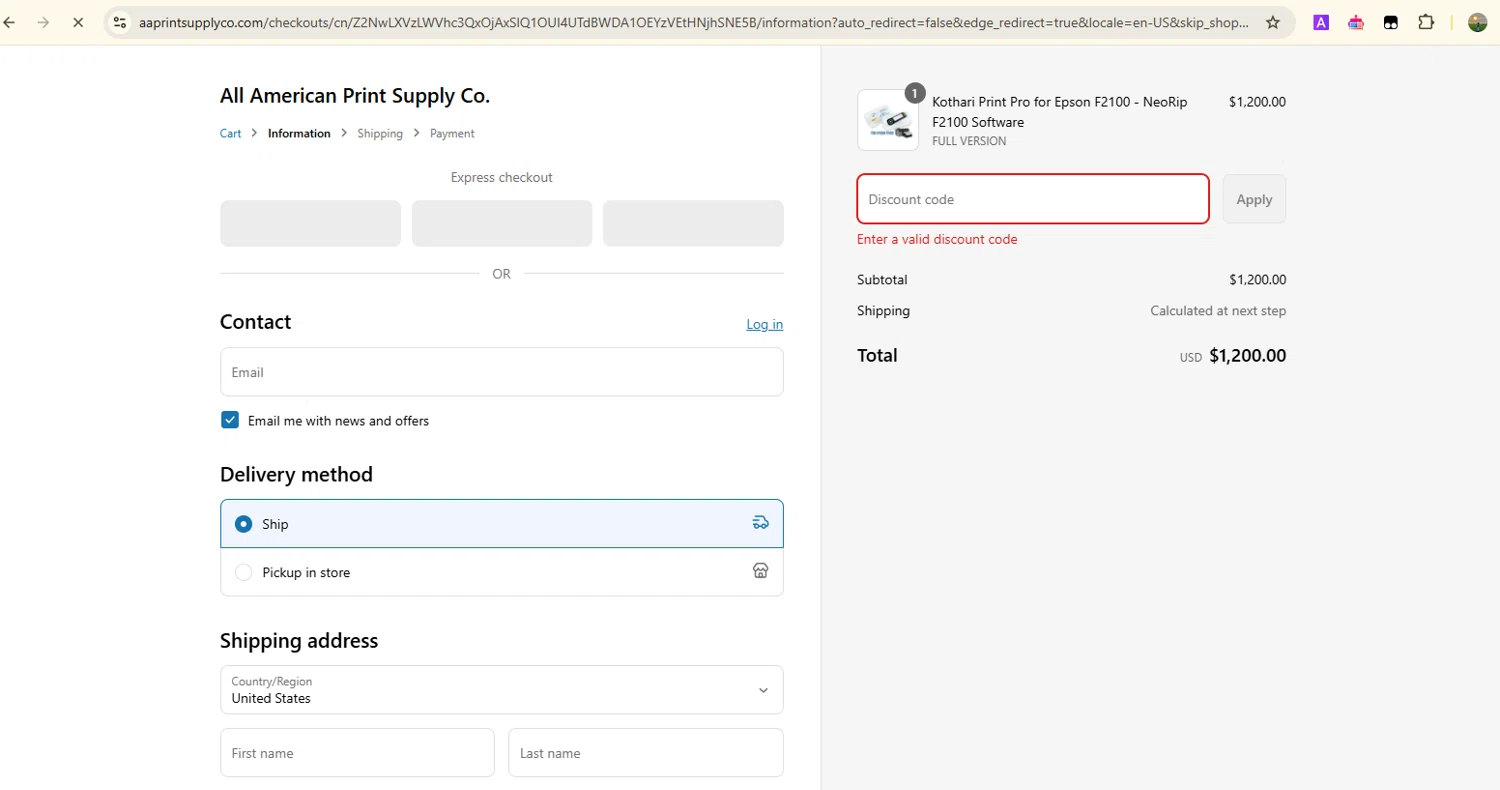Click the Log in link
Image resolution: width=1500 pixels, height=790 pixels.
click(765, 324)
